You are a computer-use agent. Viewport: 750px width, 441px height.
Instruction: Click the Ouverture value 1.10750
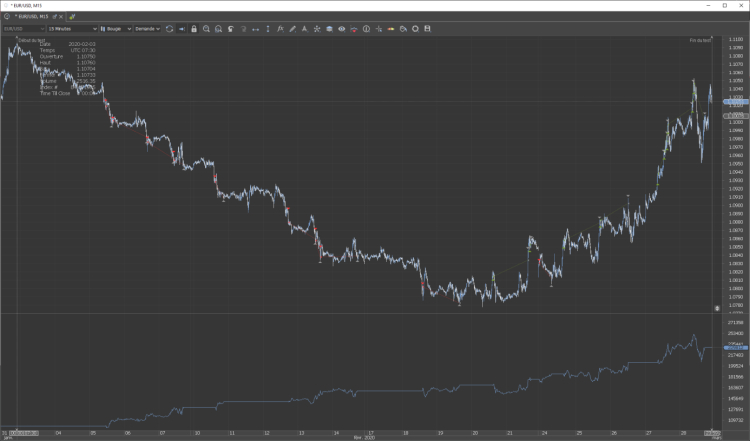tap(86, 56)
